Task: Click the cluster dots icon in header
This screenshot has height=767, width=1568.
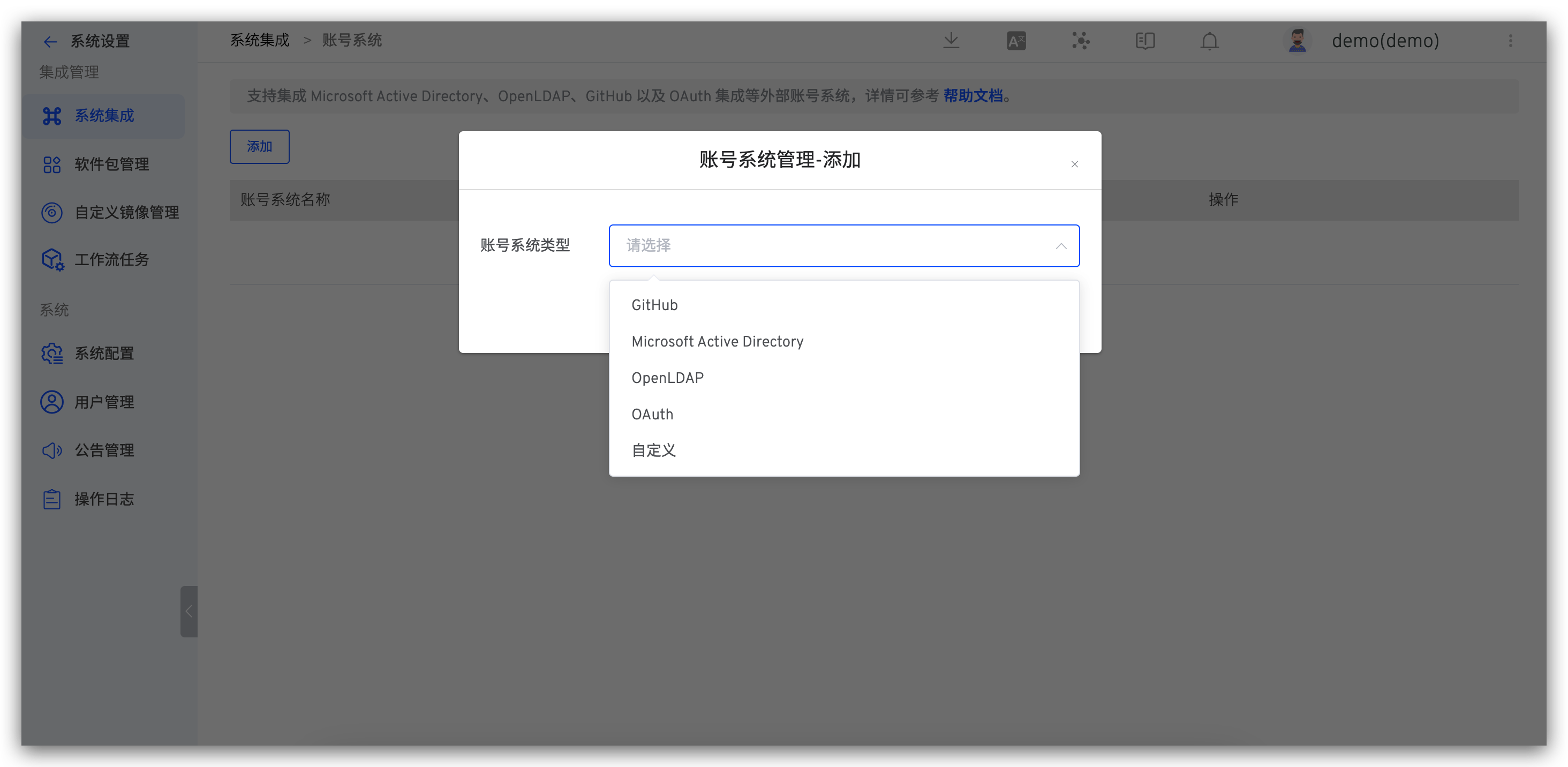Action: click(x=1081, y=41)
